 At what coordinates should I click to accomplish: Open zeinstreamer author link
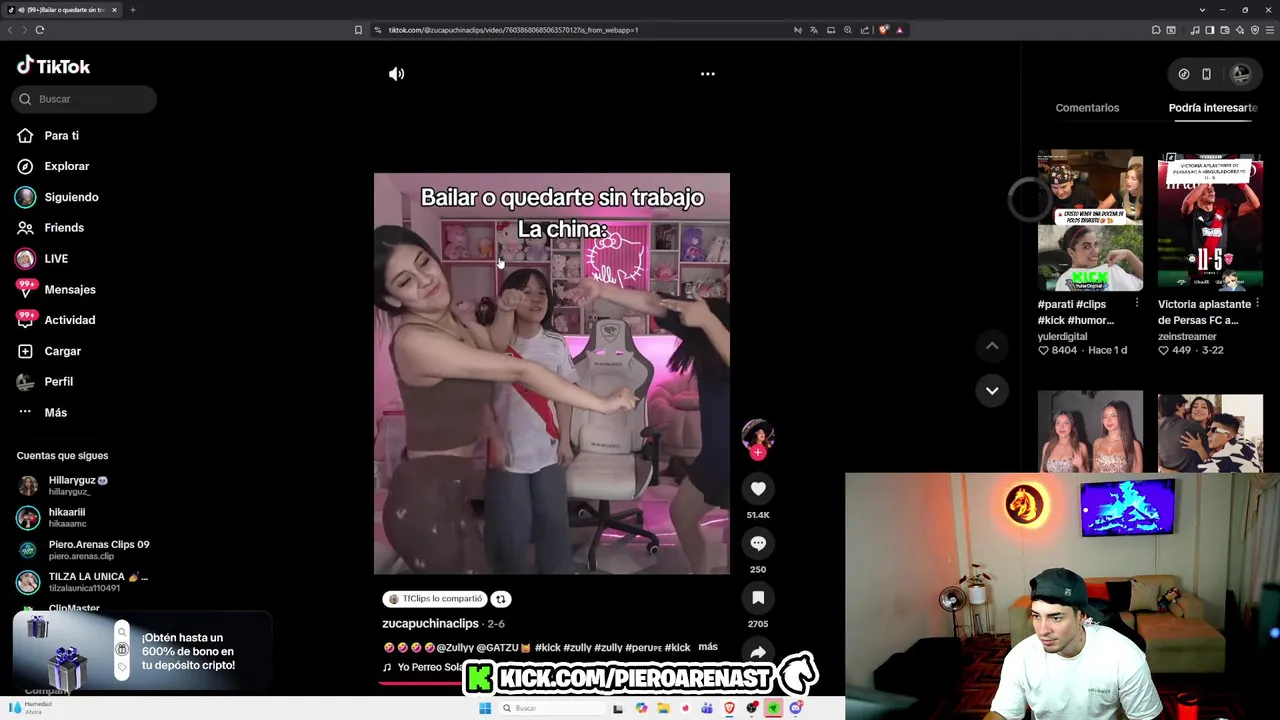[x=1187, y=337]
